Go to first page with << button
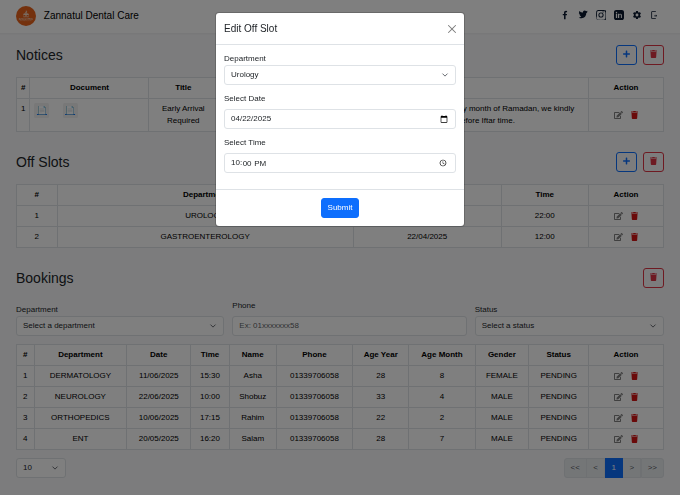The width and height of the screenshot is (680, 495). point(575,468)
